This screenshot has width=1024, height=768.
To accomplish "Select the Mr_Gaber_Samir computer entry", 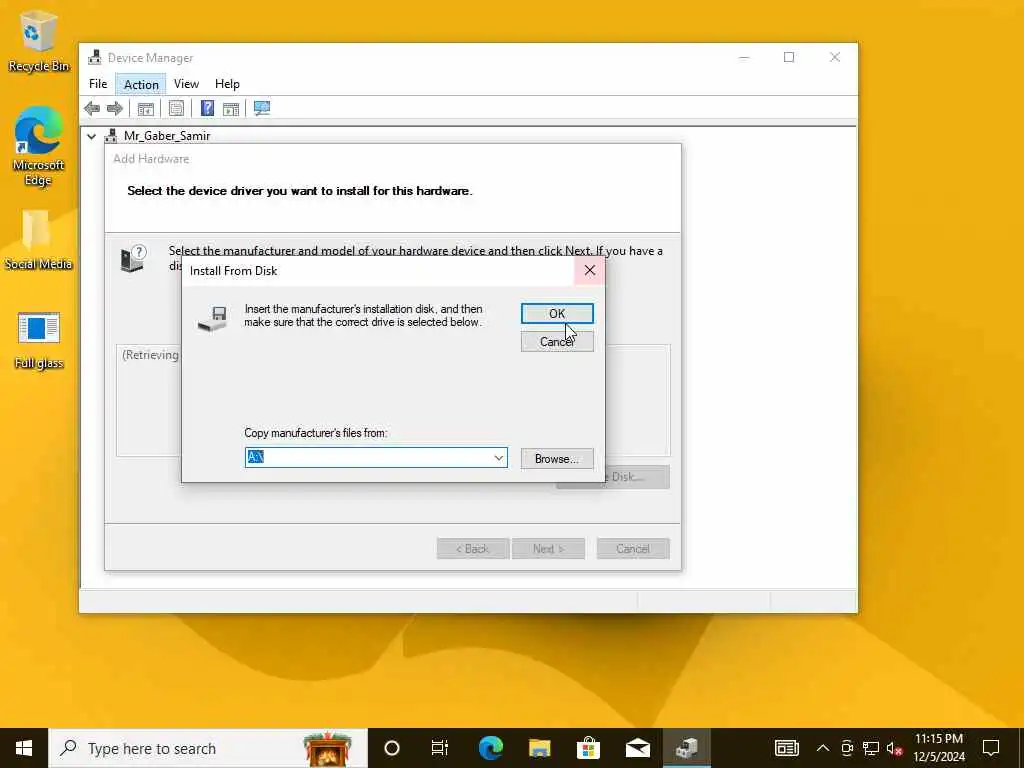I will 167,136.
